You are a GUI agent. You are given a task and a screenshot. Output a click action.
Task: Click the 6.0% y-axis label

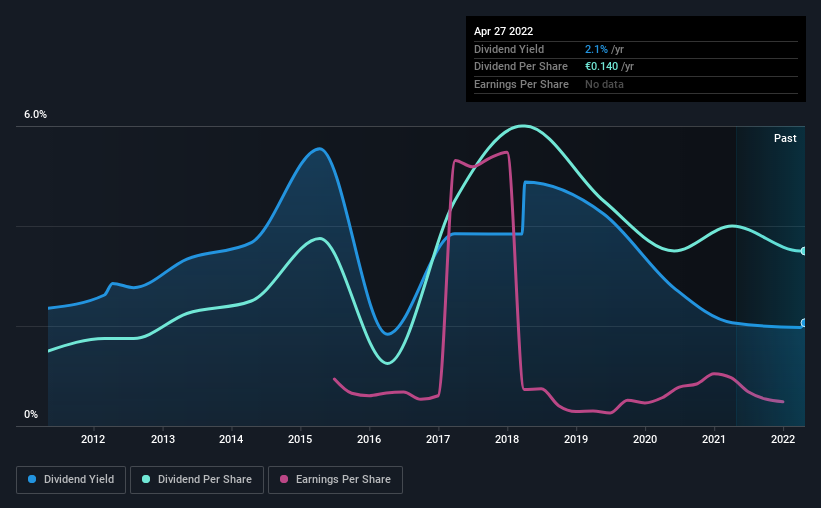click(x=36, y=115)
